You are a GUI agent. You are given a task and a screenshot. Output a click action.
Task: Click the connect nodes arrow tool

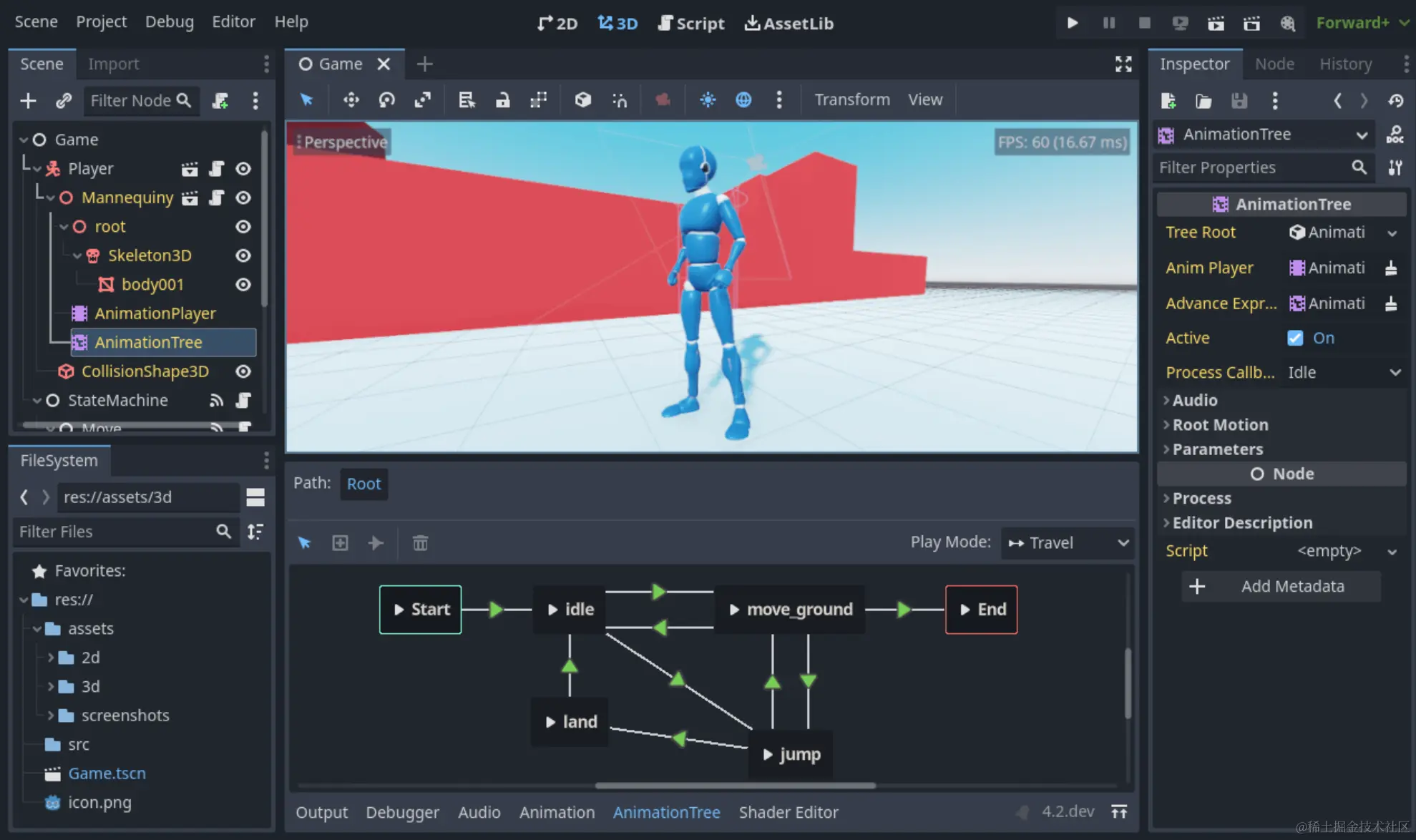click(x=376, y=543)
